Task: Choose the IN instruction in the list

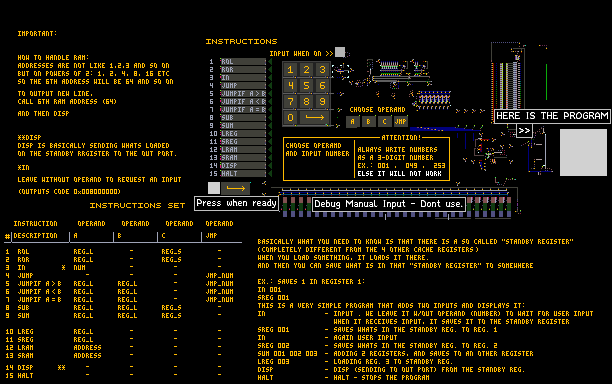Action: (243, 78)
